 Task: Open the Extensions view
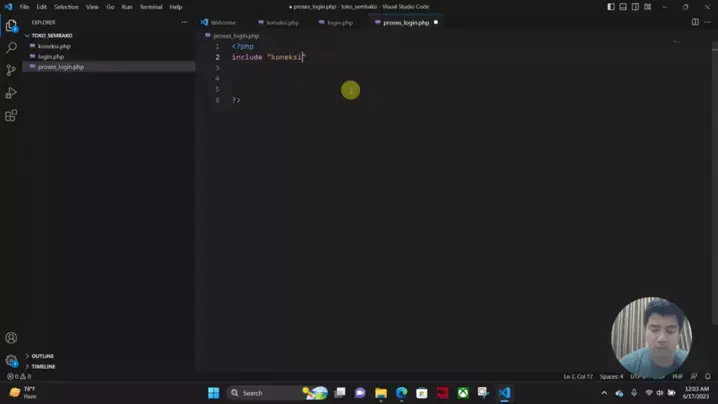[11, 116]
